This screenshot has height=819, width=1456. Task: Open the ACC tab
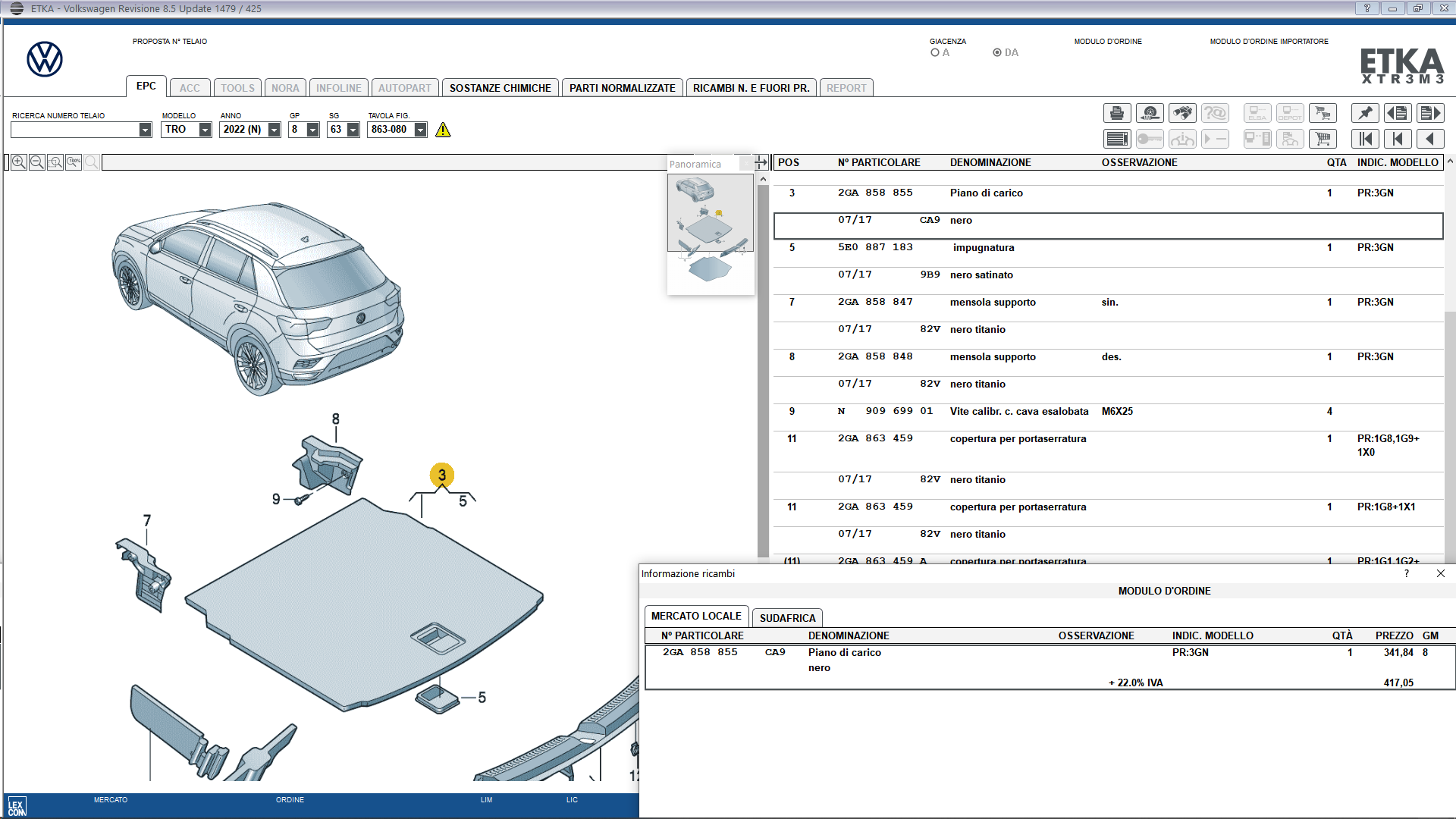[190, 88]
